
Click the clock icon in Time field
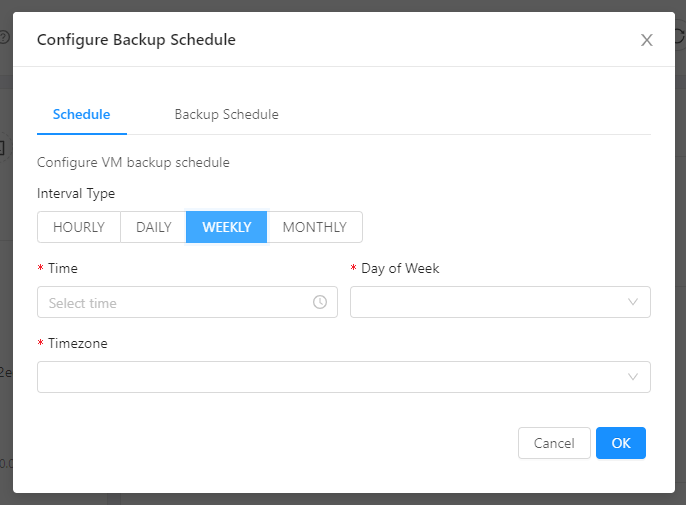tap(320, 302)
